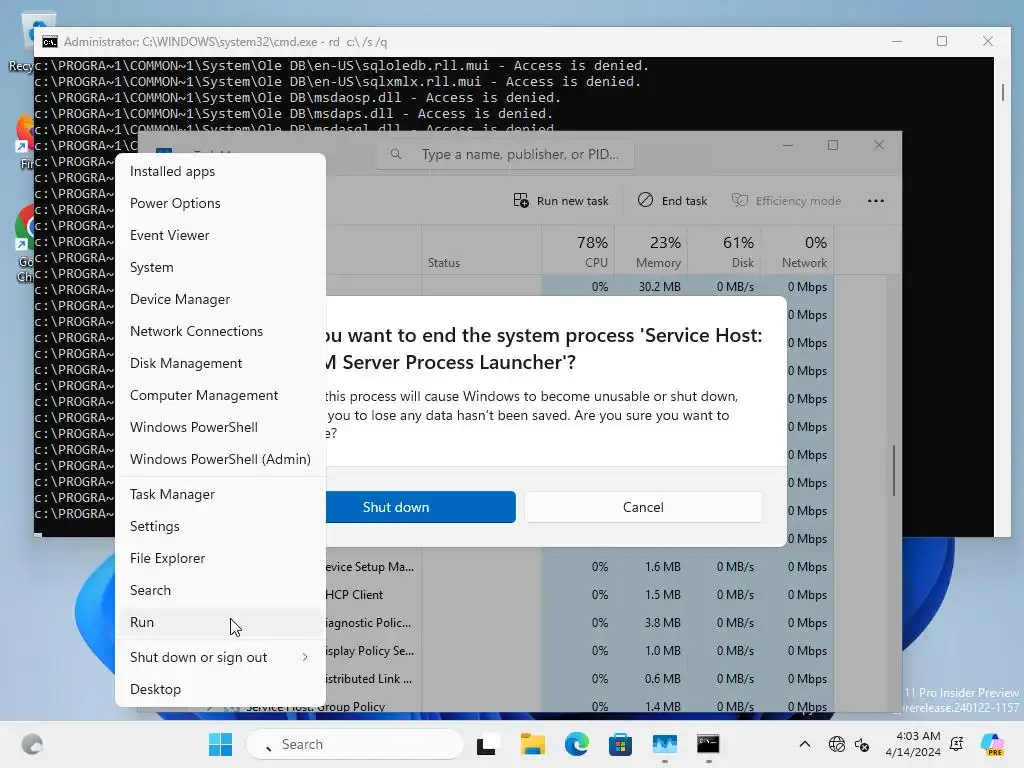Click the widgets icon on taskbar left

32,744
